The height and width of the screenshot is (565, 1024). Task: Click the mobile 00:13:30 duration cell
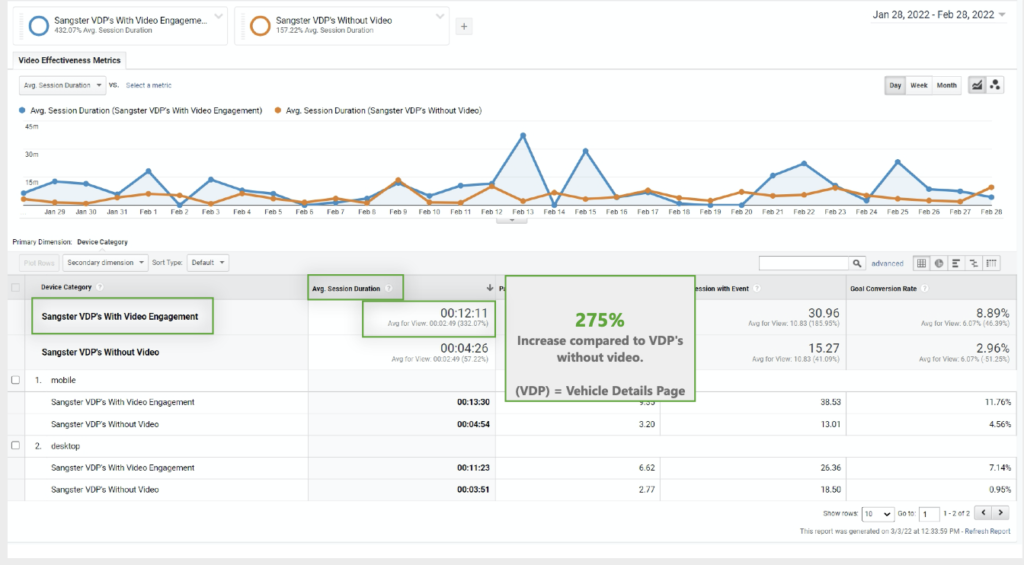pos(473,402)
